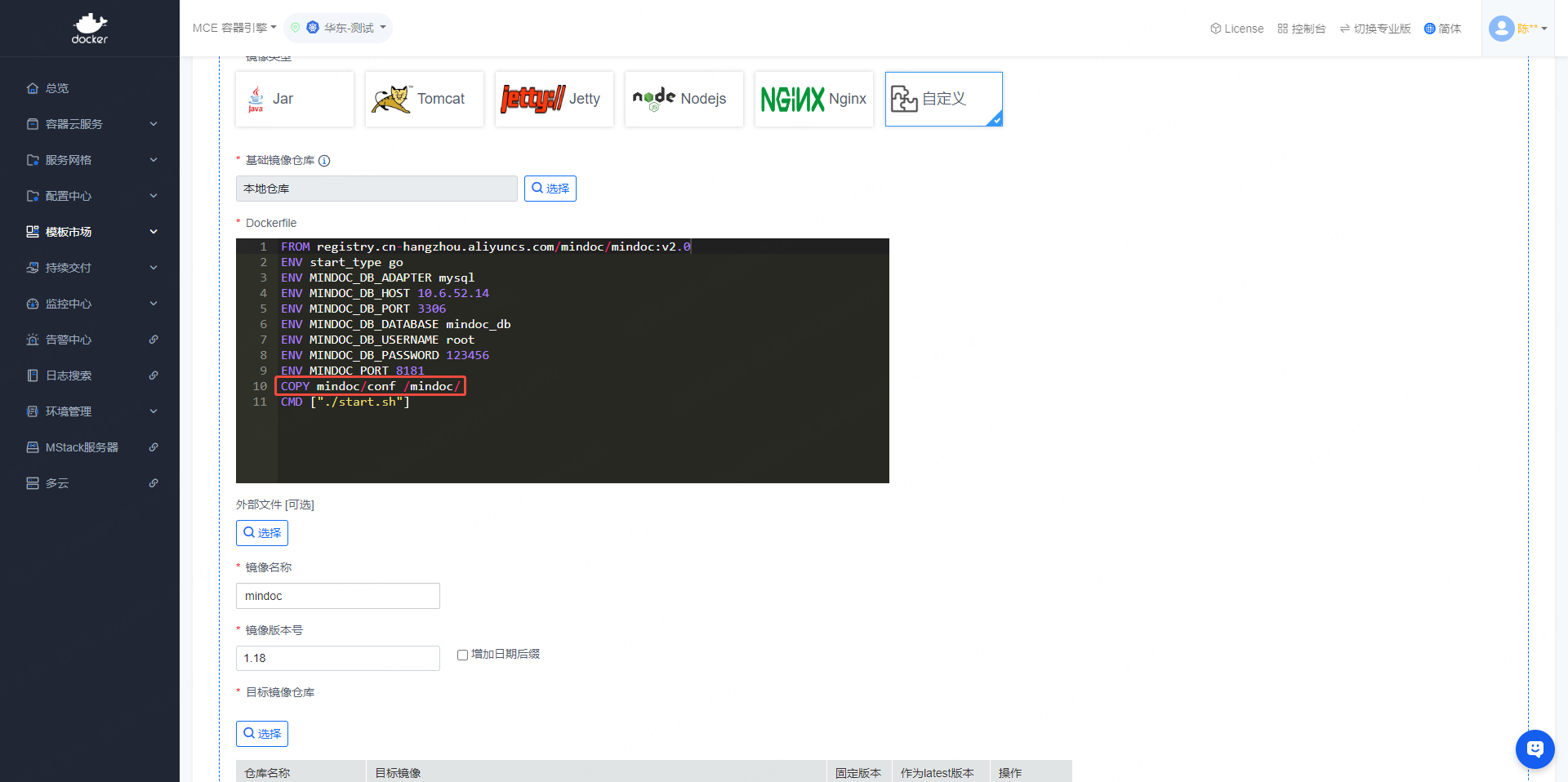The image size is (1568, 782).
Task: Select the Nodejs image type
Action: (x=684, y=99)
